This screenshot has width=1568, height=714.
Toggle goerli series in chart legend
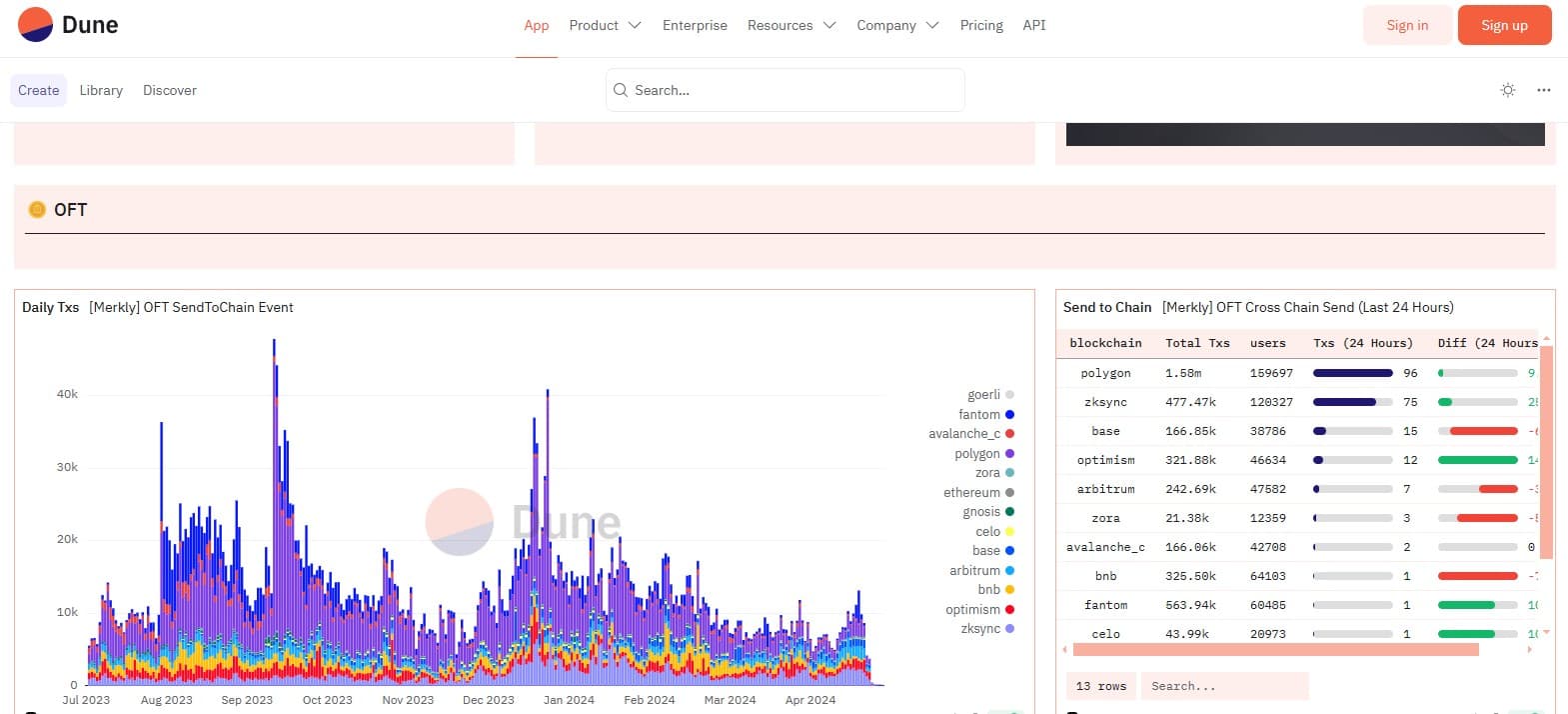pos(990,395)
